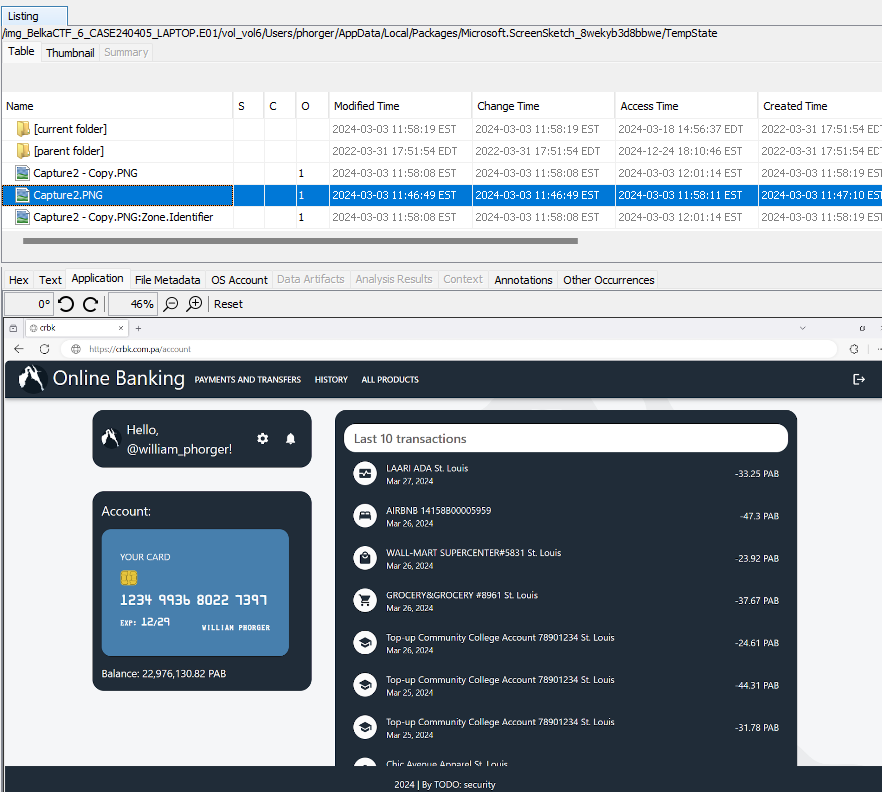Open the Annotations tab
Screen dimensions: 882x792
click(523, 280)
